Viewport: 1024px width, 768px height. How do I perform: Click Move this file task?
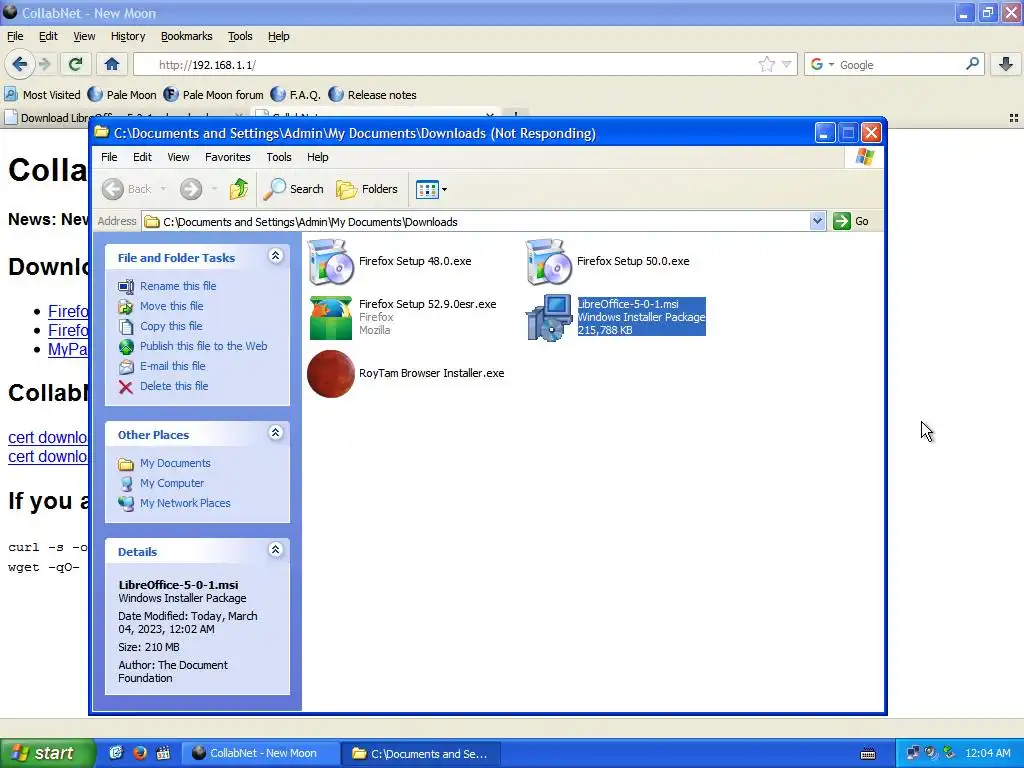(171, 306)
